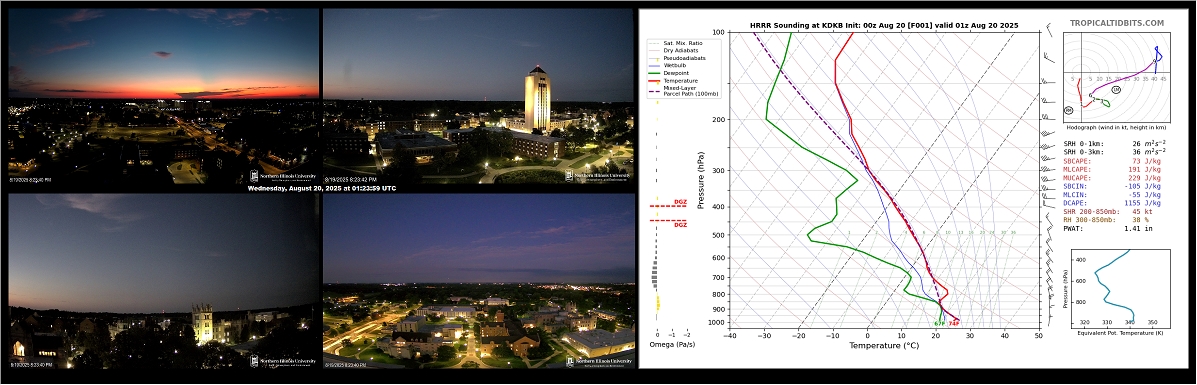Viewport: 1197px width, 385px height.
Task: Open the campus aerial night webcam
Action: point(479,281)
